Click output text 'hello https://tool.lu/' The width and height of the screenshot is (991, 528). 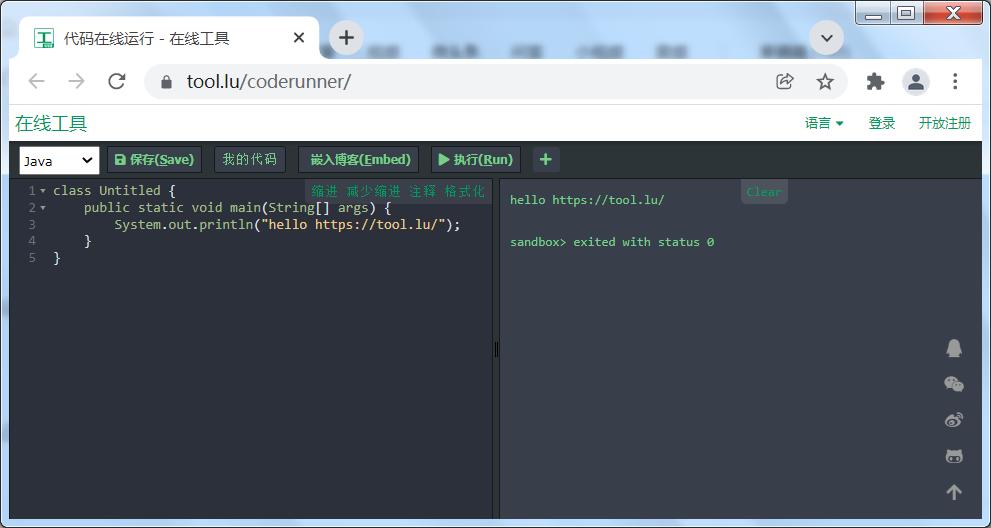(587, 200)
